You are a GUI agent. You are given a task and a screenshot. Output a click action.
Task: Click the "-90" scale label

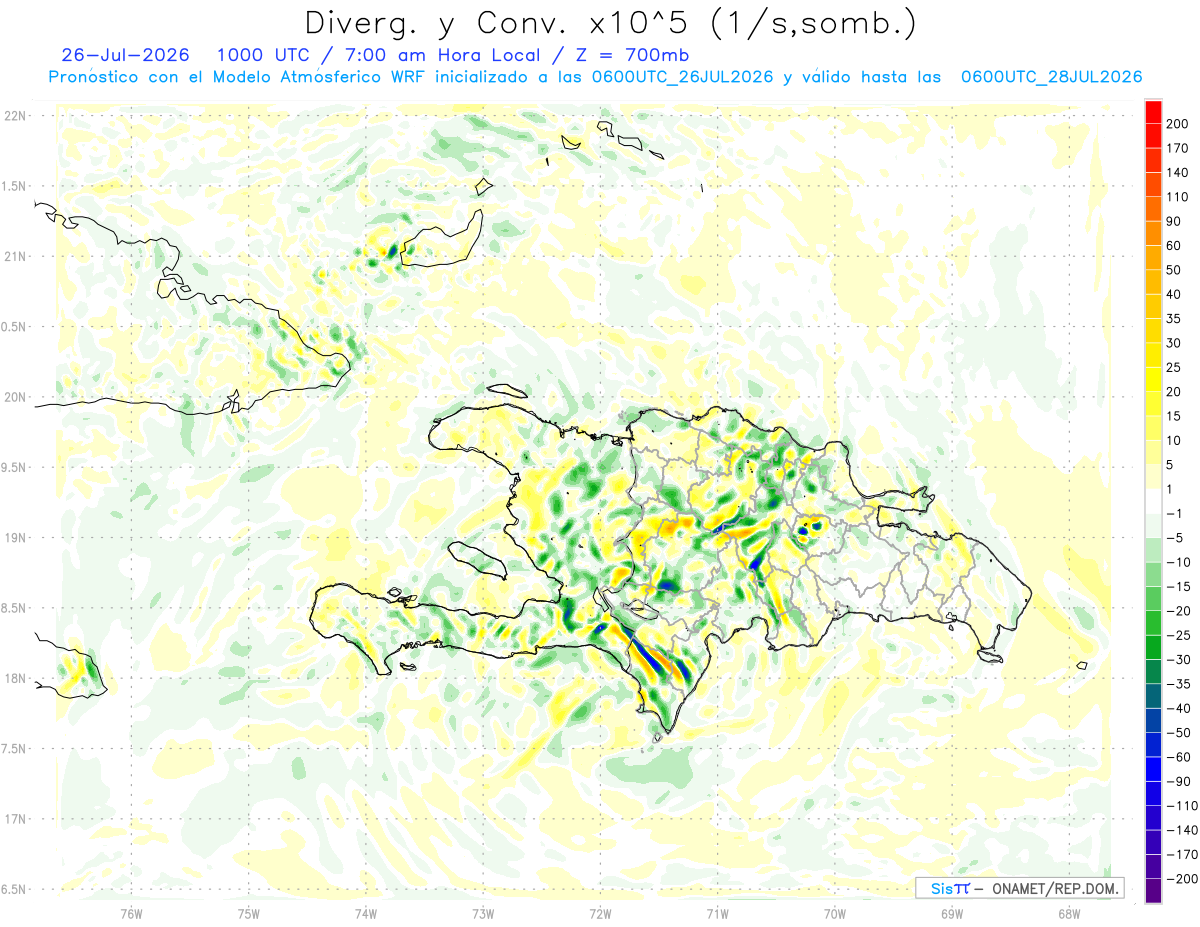pos(1179,781)
